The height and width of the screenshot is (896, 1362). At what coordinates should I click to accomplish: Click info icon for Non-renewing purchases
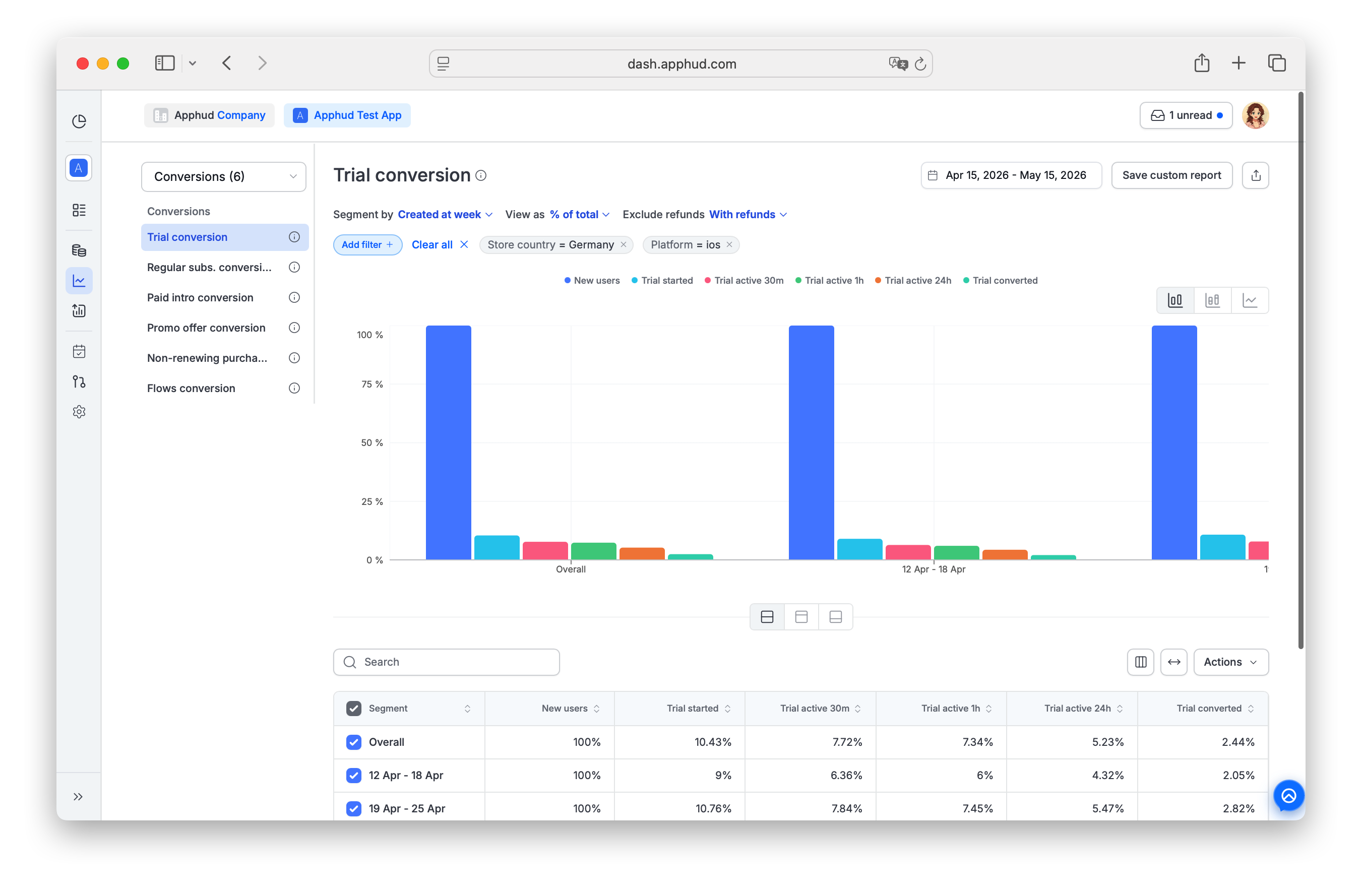coord(294,358)
